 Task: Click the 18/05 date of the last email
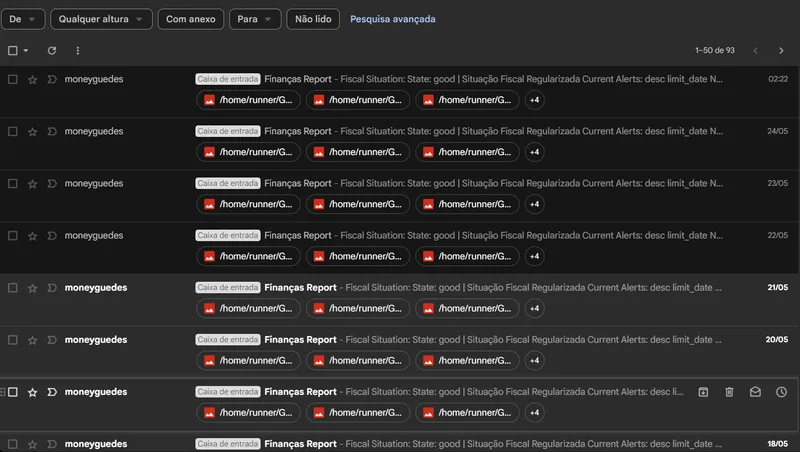[777, 443]
